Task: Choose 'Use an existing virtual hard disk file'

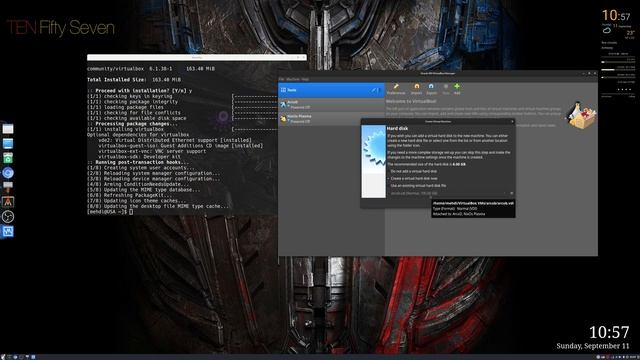Action: [x=417, y=185]
